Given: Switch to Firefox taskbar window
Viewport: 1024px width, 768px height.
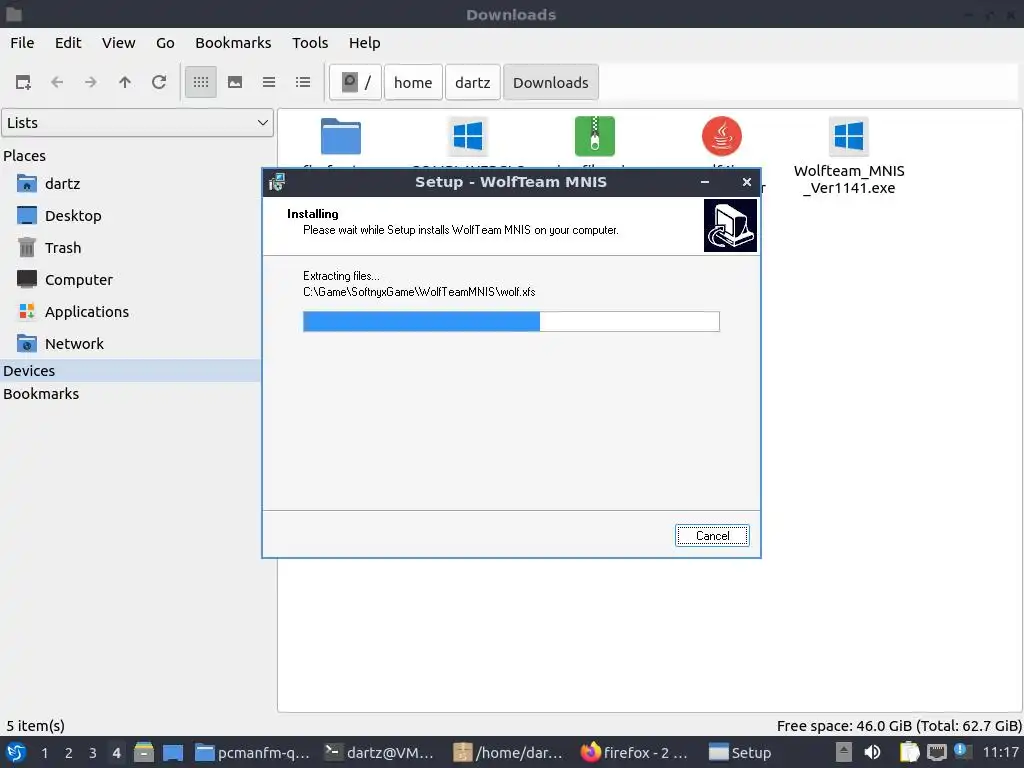Looking at the screenshot, I should click(636, 753).
